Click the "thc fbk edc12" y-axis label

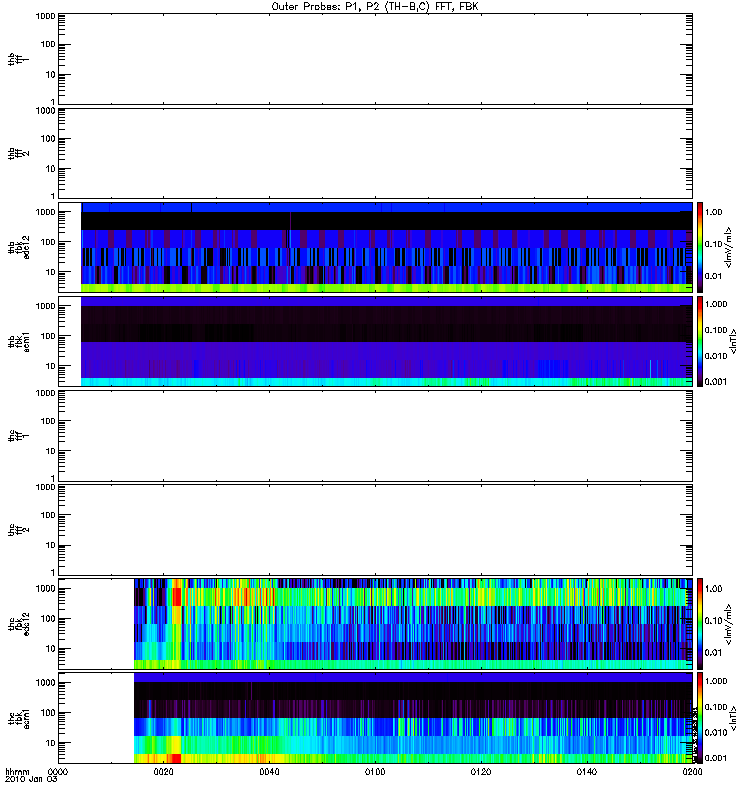tap(19, 624)
